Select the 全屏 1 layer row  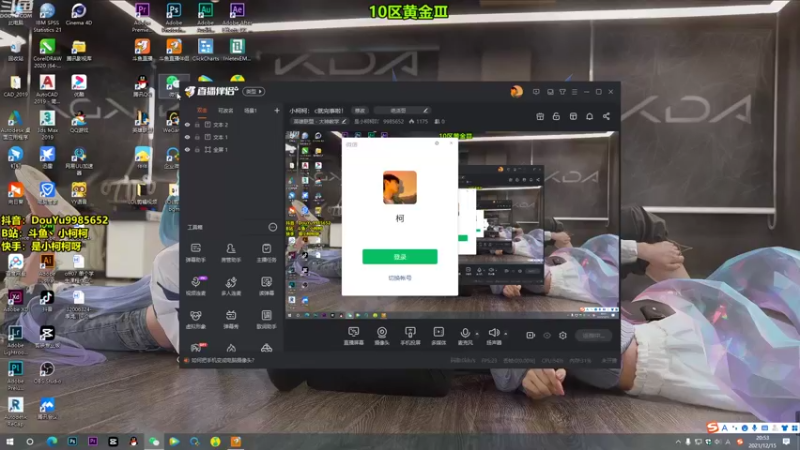click(232, 149)
